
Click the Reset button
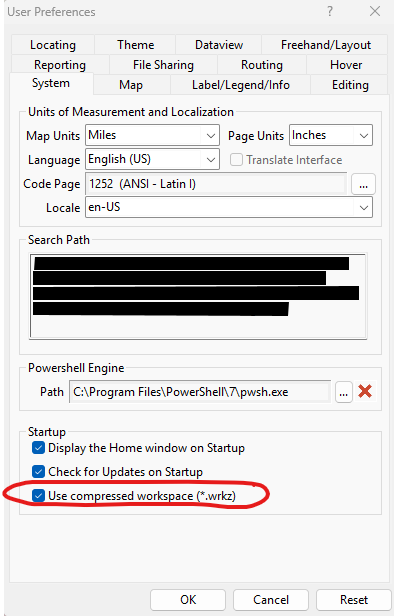pos(354,600)
